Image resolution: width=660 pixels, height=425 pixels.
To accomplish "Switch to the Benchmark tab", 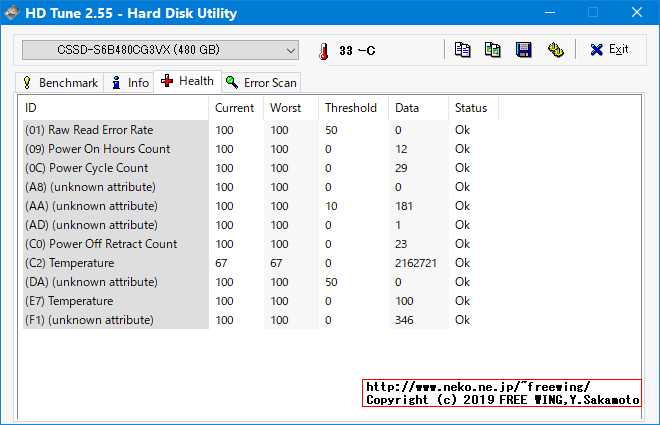I will [59, 82].
